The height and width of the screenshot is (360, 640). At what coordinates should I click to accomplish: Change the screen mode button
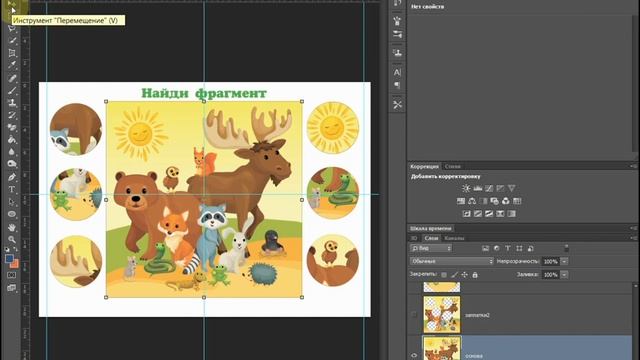[x=12, y=288]
